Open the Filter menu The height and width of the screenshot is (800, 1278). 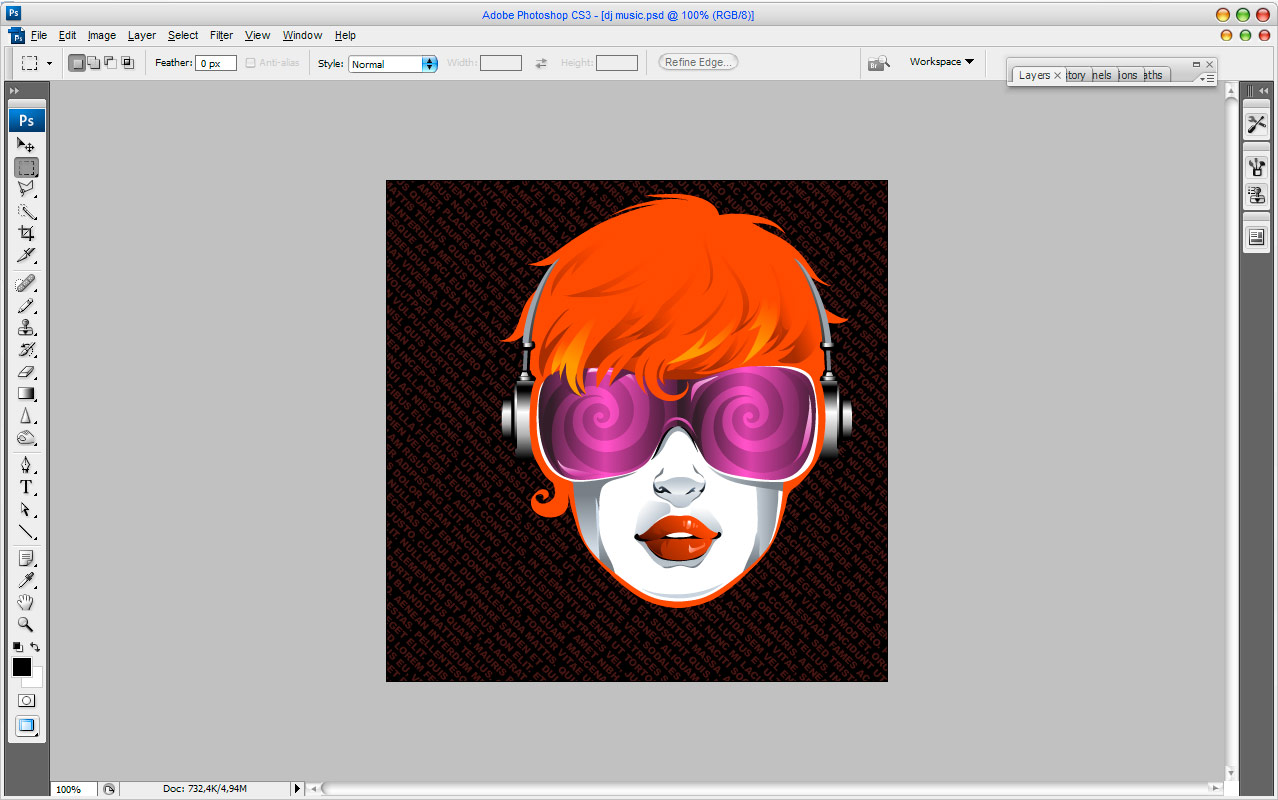coord(221,35)
